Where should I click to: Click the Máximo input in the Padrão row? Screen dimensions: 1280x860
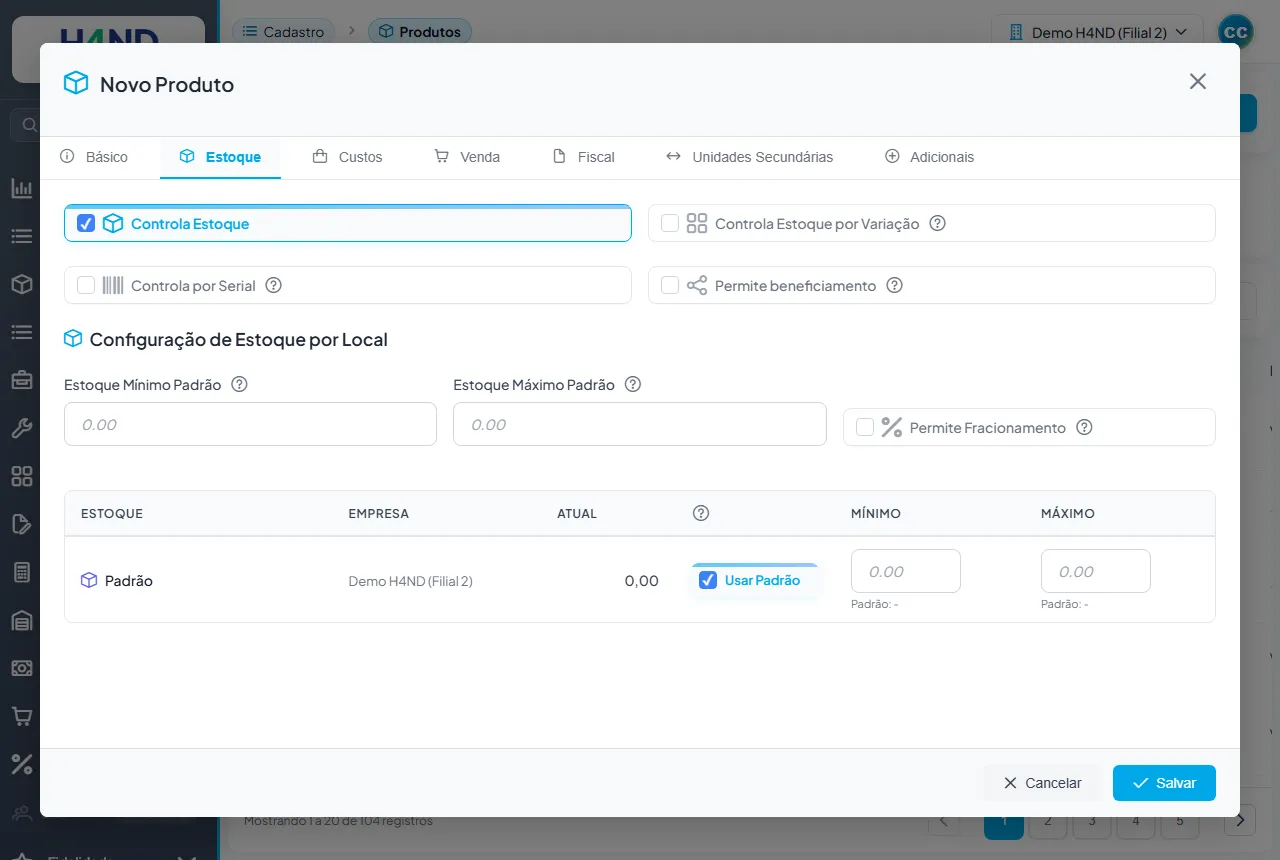pos(1096,571)
